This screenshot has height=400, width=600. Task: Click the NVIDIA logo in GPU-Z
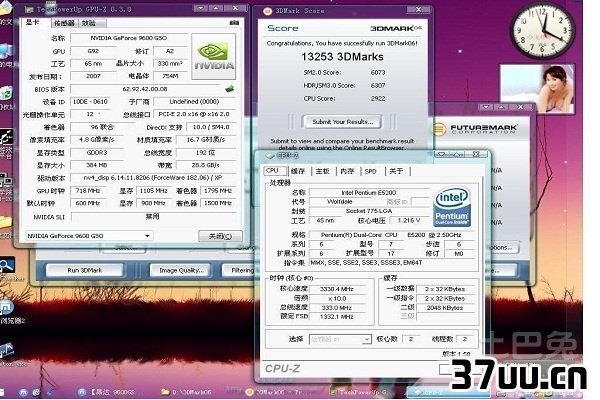tap(214, 57)
